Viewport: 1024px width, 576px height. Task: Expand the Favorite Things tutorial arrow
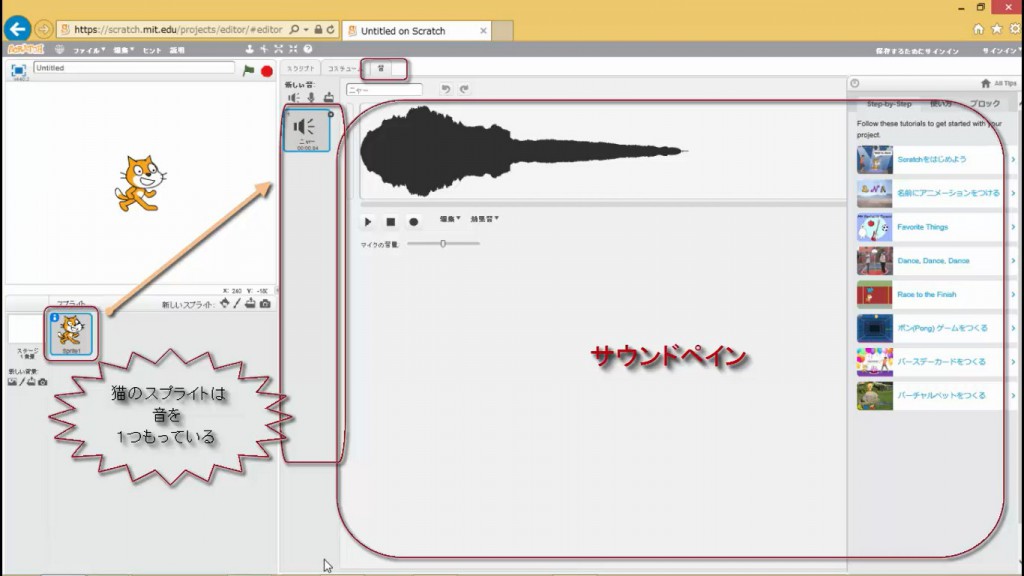[x=1013, y=227]
